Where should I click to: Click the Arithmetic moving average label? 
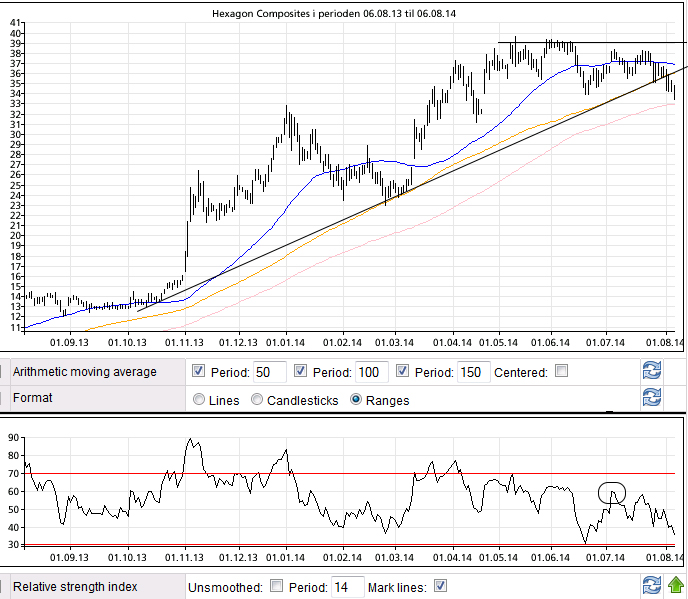tap(84, 372)
